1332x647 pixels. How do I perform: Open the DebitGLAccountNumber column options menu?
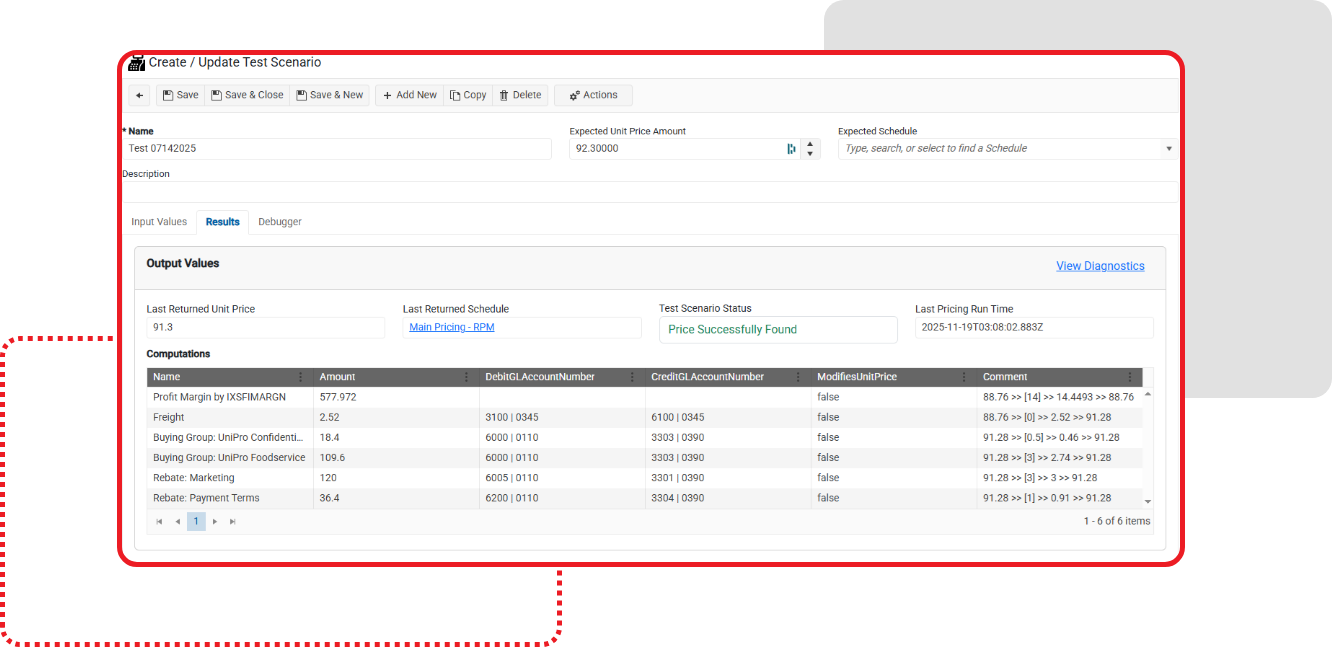tap(632, 378)
